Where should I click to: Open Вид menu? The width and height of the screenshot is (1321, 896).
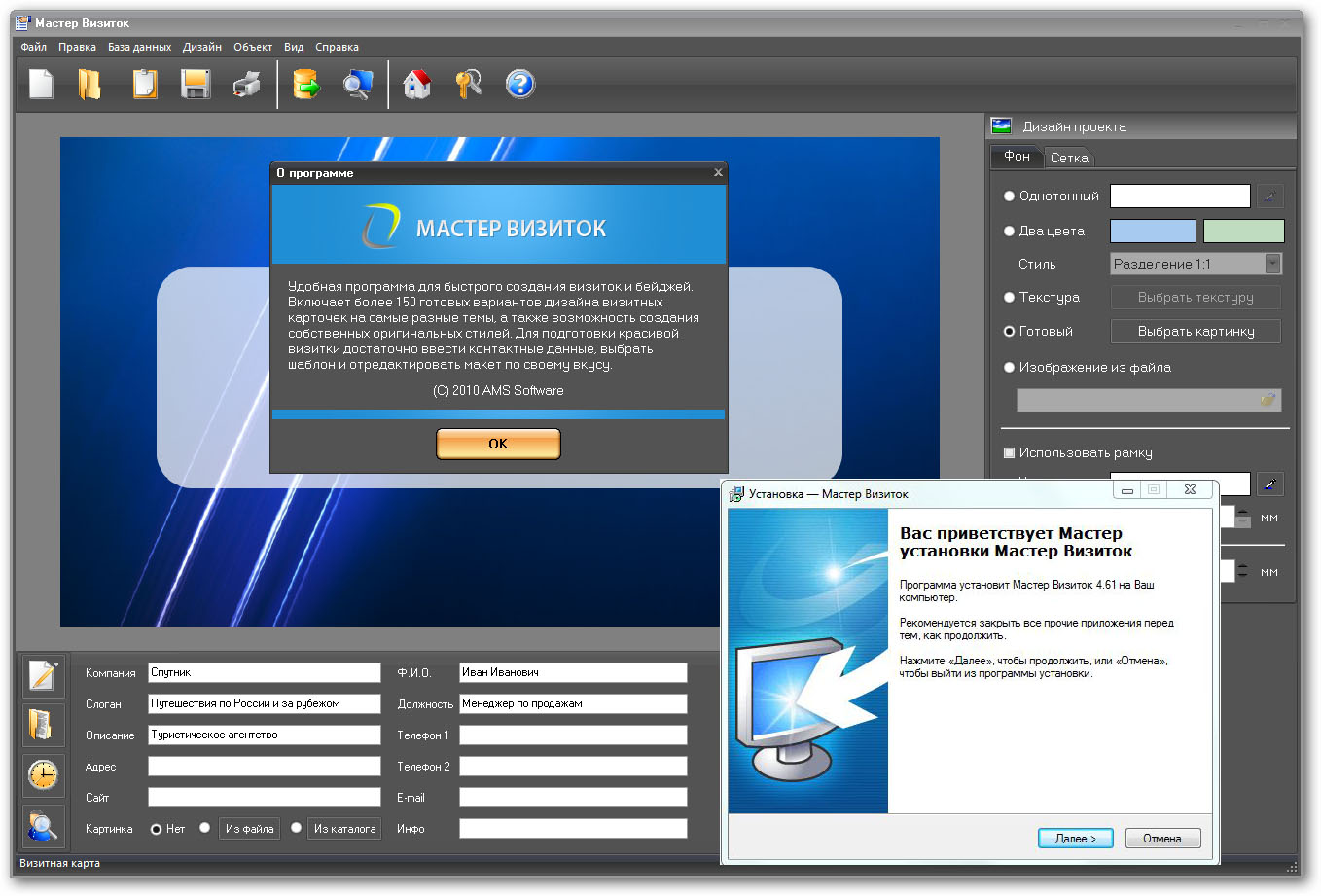tap(294, 47)
